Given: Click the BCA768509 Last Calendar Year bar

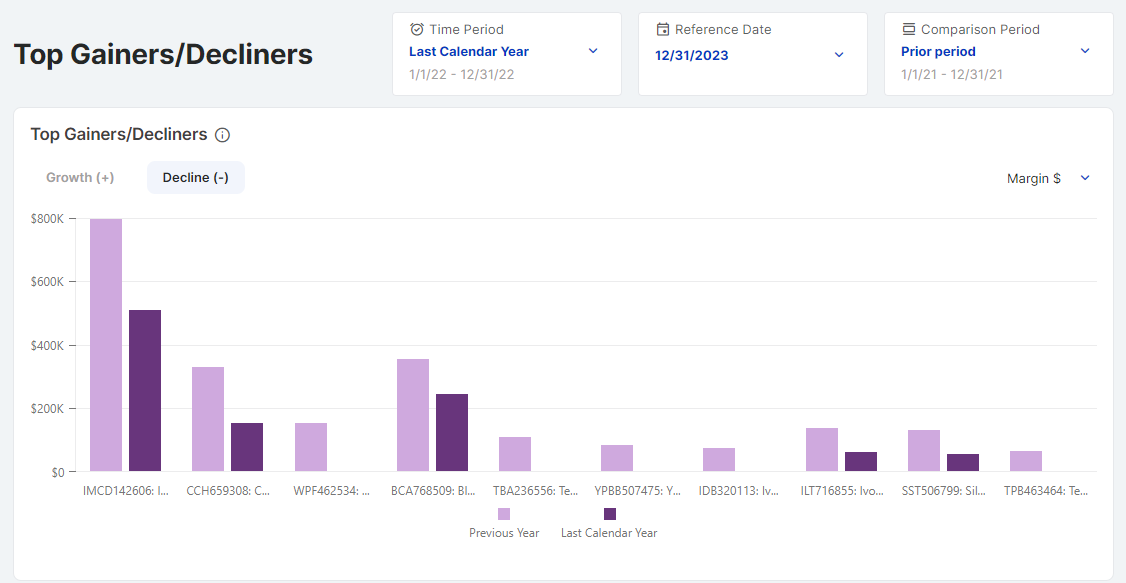Looking at the screenshot, I should click(x=452, y=432).
